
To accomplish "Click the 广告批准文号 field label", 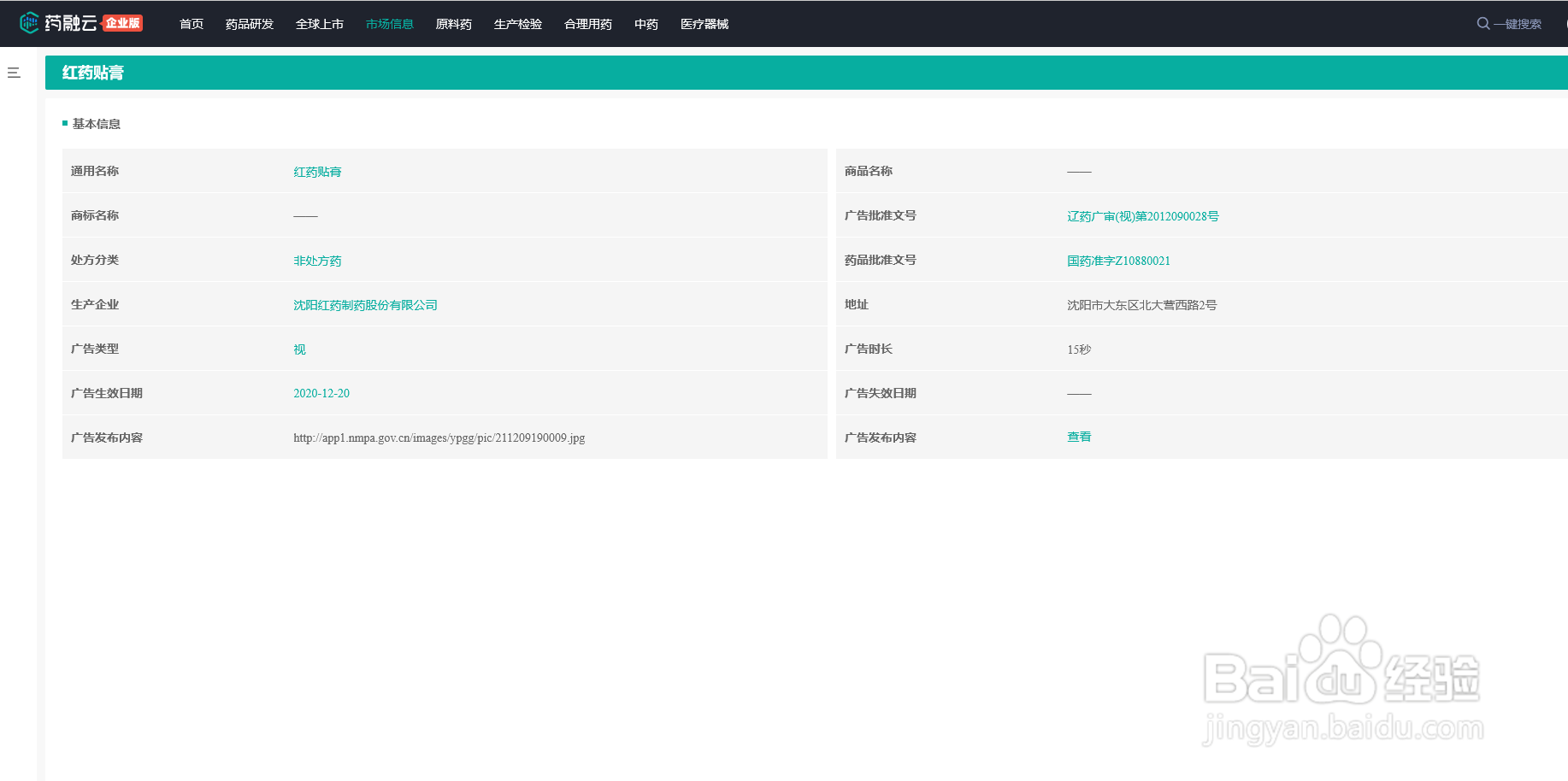I will pos(881,215).
